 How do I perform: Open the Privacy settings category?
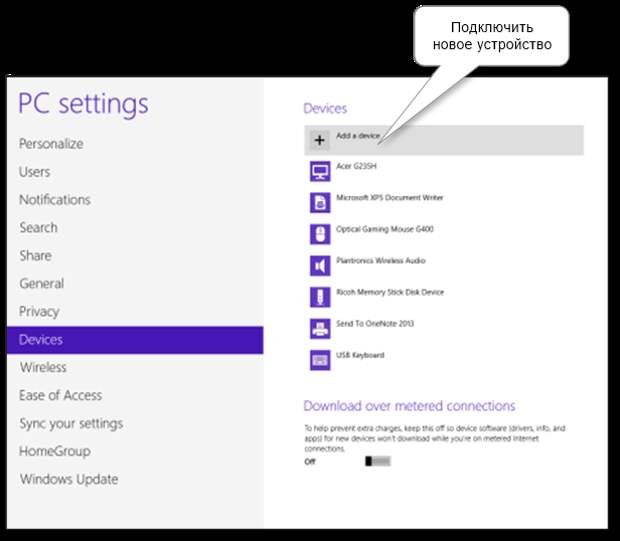pos(39,312)
